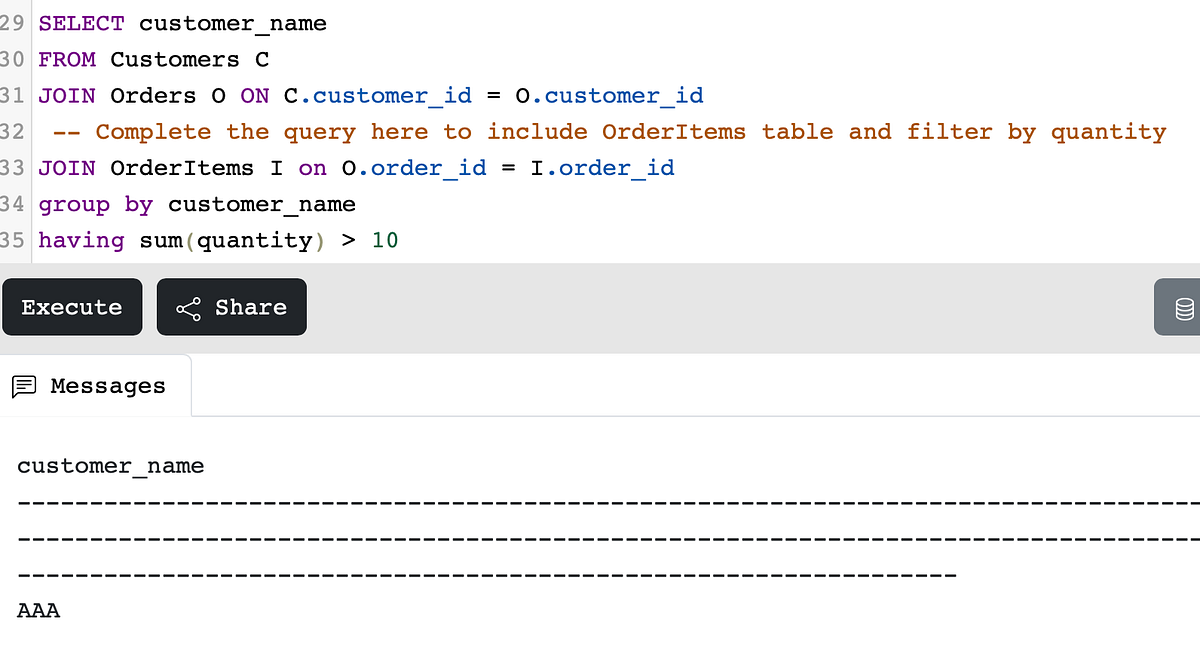This screenshot has width=1200, height=650.
Task: Click the Execute button
Action: (x=72, y=307)
